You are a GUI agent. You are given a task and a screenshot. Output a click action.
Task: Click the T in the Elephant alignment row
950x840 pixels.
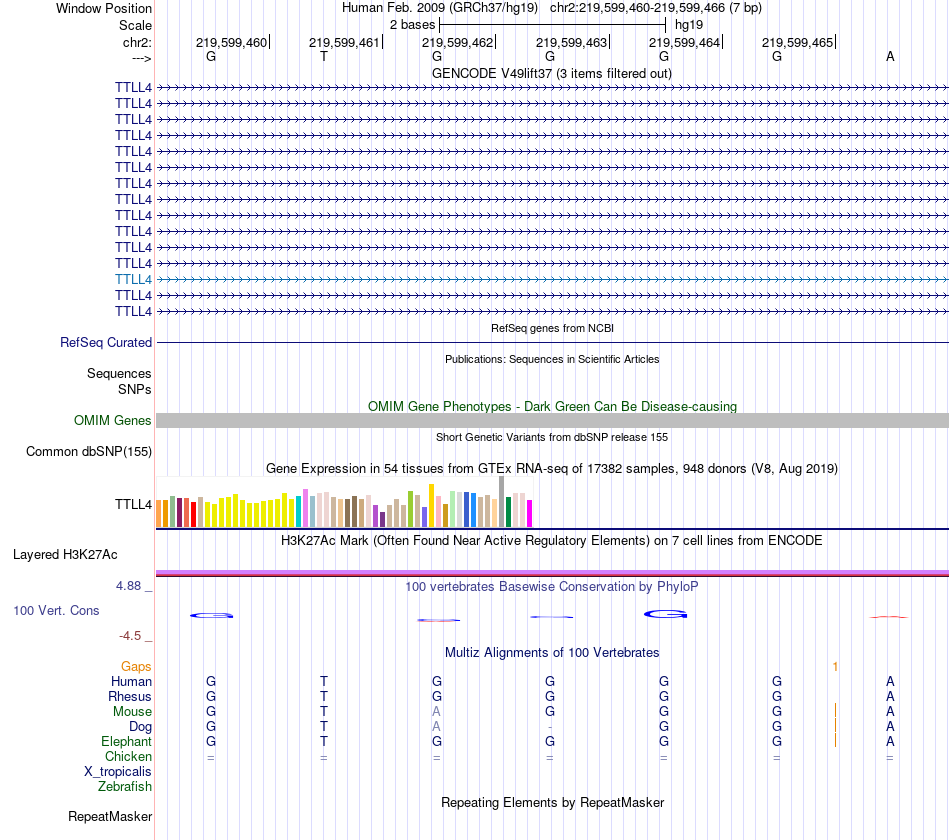pos(324,742)
